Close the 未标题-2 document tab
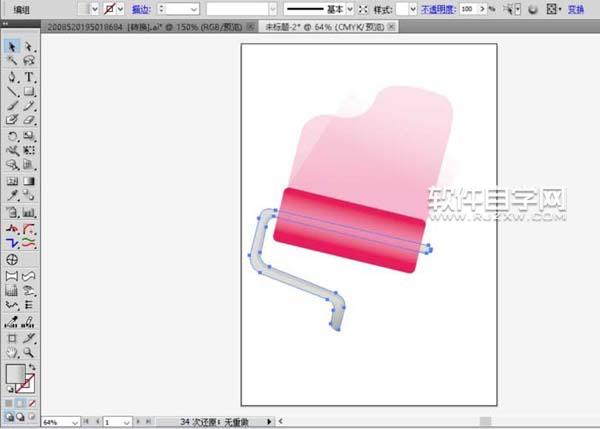 (391, 27)
